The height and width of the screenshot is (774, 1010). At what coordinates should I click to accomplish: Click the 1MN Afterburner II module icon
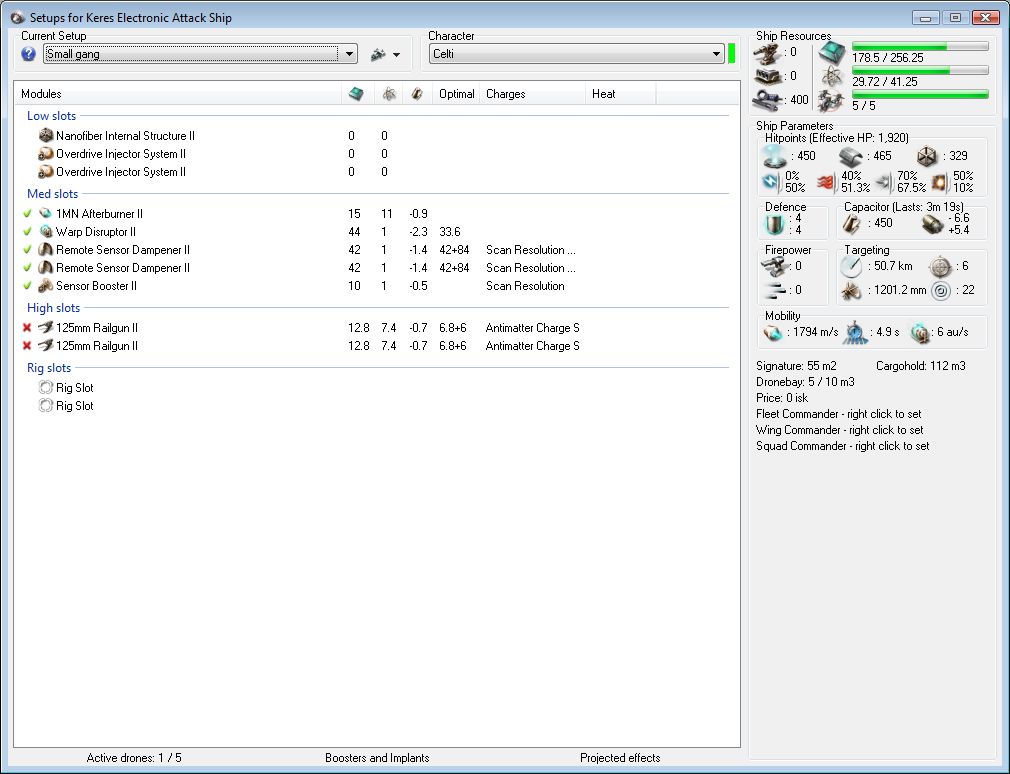(x=46, y=213)
